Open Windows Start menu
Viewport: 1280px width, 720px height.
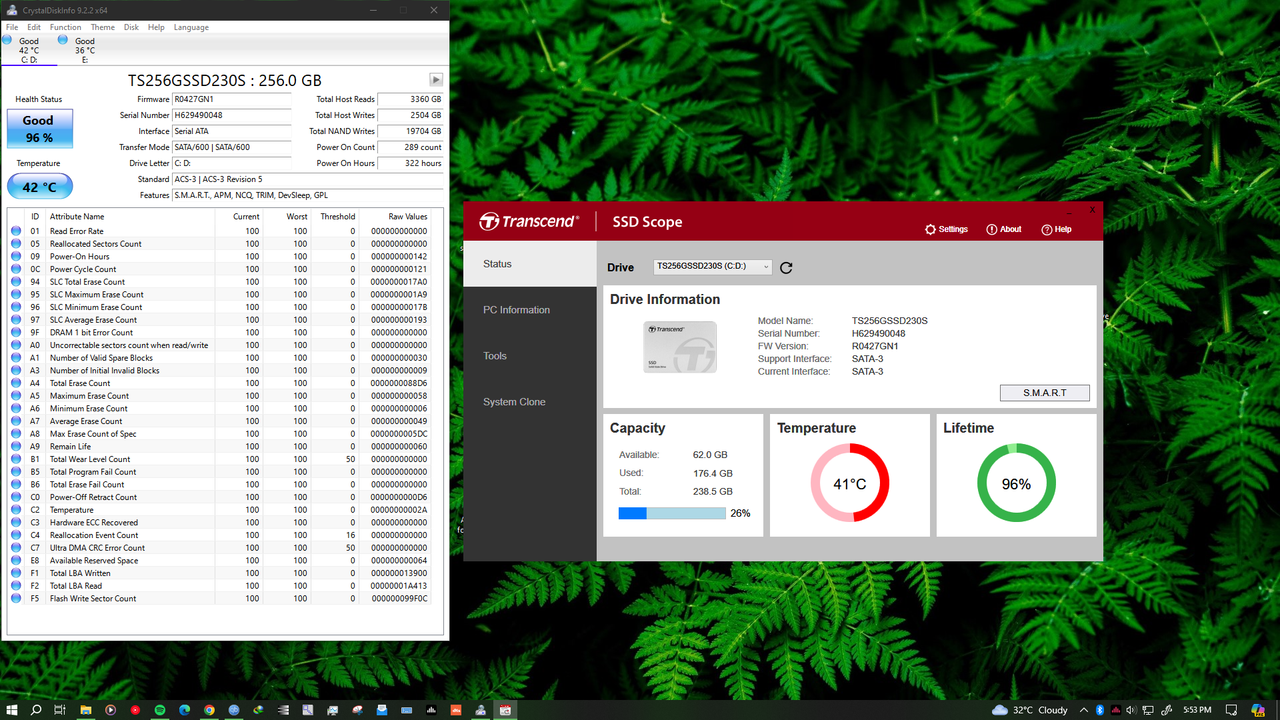[11, 710]
